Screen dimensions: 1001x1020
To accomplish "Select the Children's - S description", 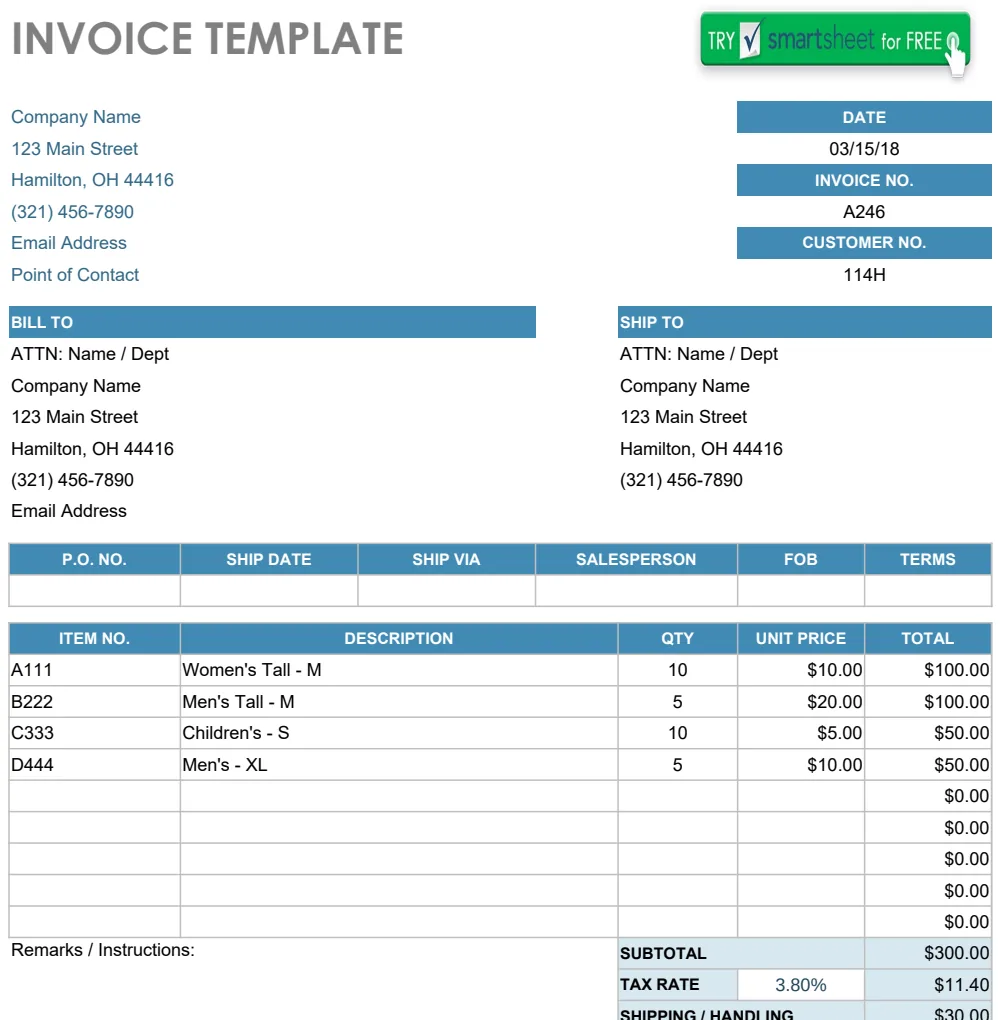I will pos(235,733).
